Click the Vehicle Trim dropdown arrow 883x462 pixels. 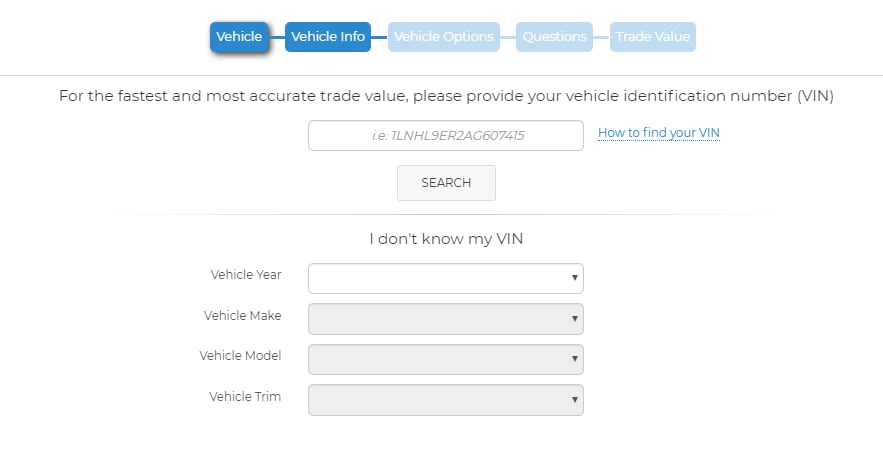point(574,399)
